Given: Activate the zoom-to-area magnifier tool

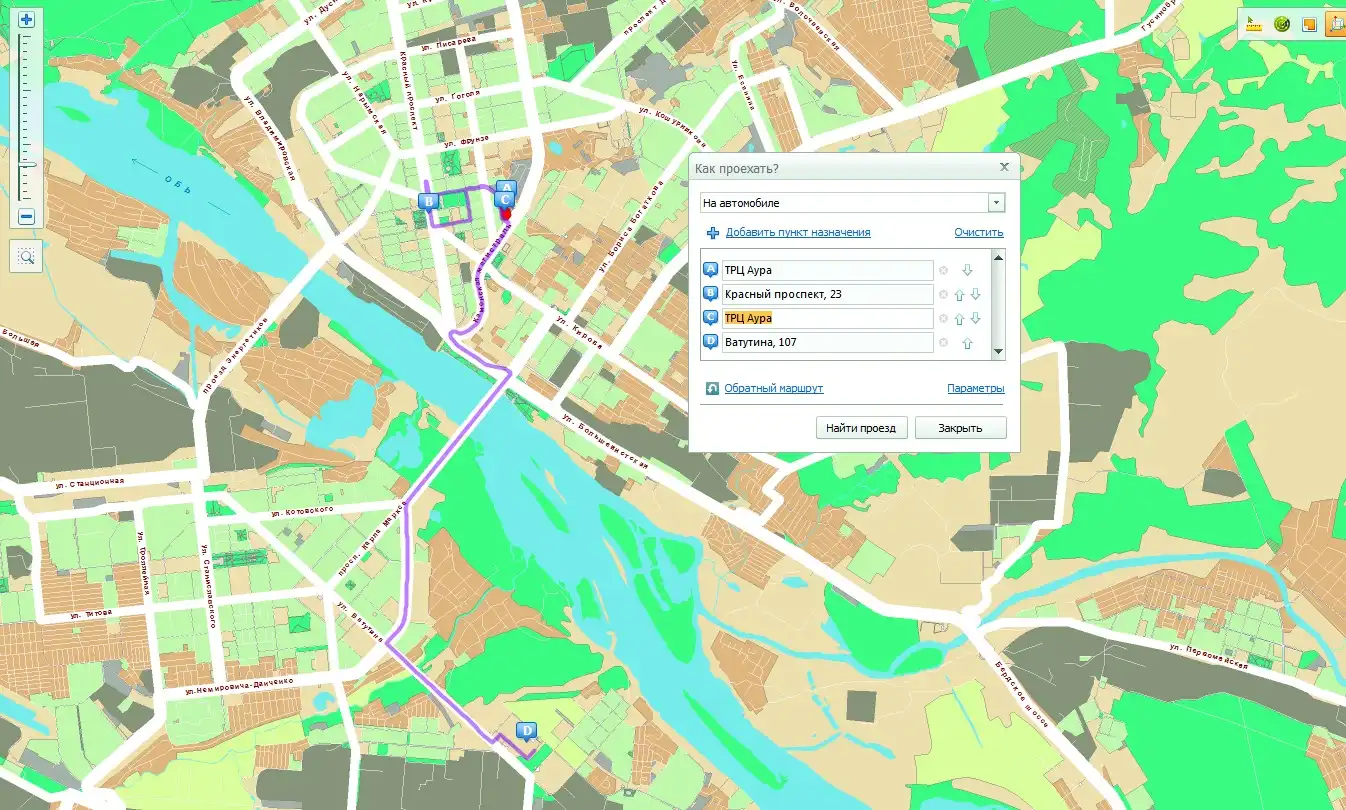Looking at the screenshot, I should pos(26,257).
